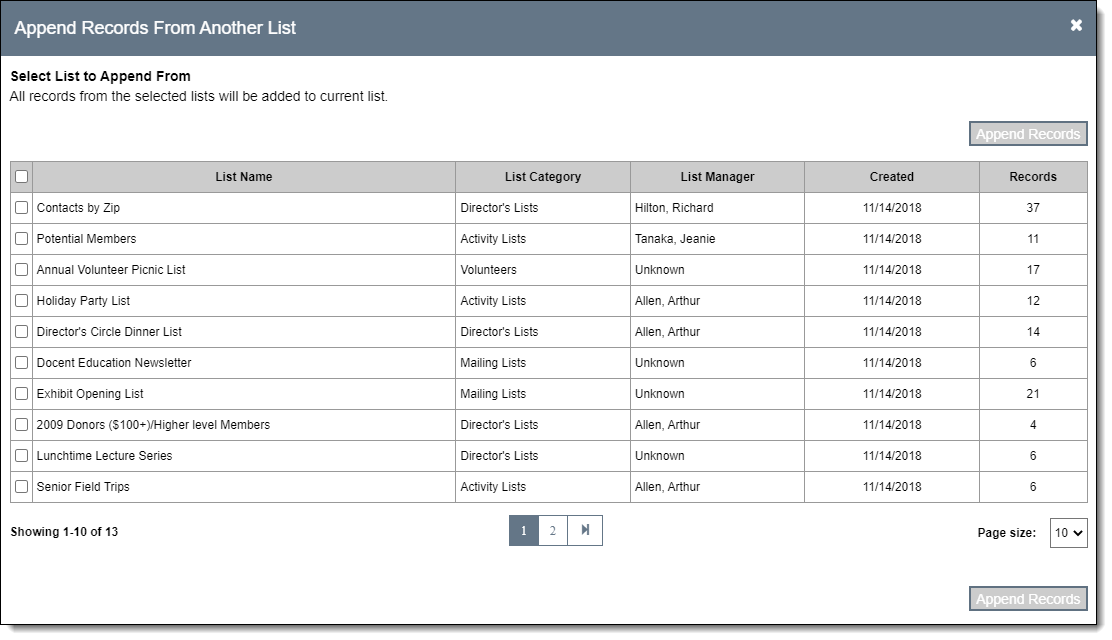Screen dimensions: 1112x640
Task: Go to page 2 of results
Action: tap(553, 531)
